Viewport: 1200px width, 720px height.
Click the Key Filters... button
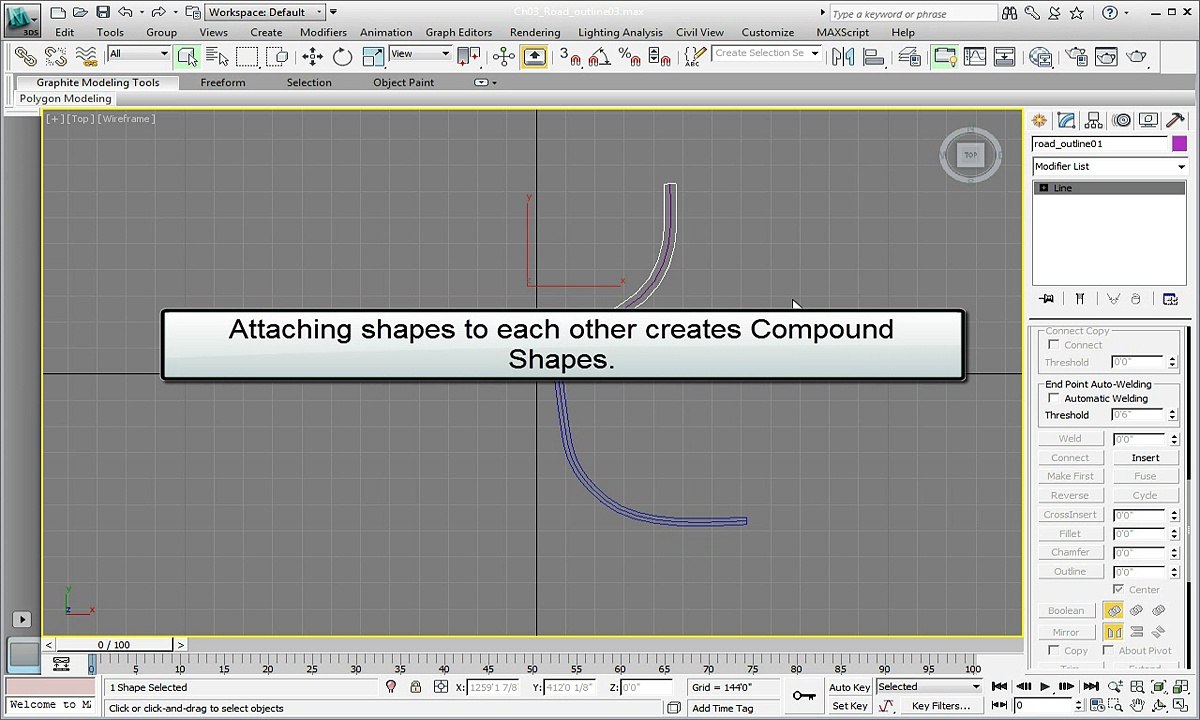941,706
